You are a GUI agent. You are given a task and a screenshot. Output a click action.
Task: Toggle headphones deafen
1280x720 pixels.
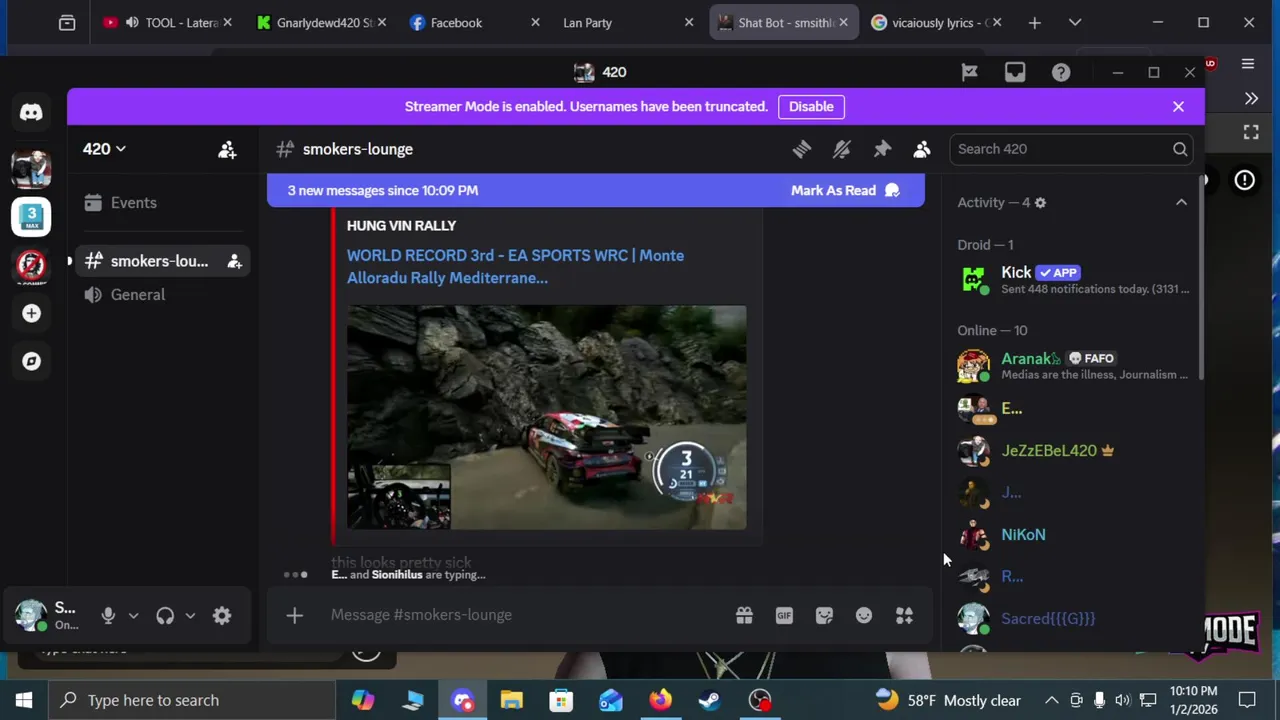tap(165, 616)
